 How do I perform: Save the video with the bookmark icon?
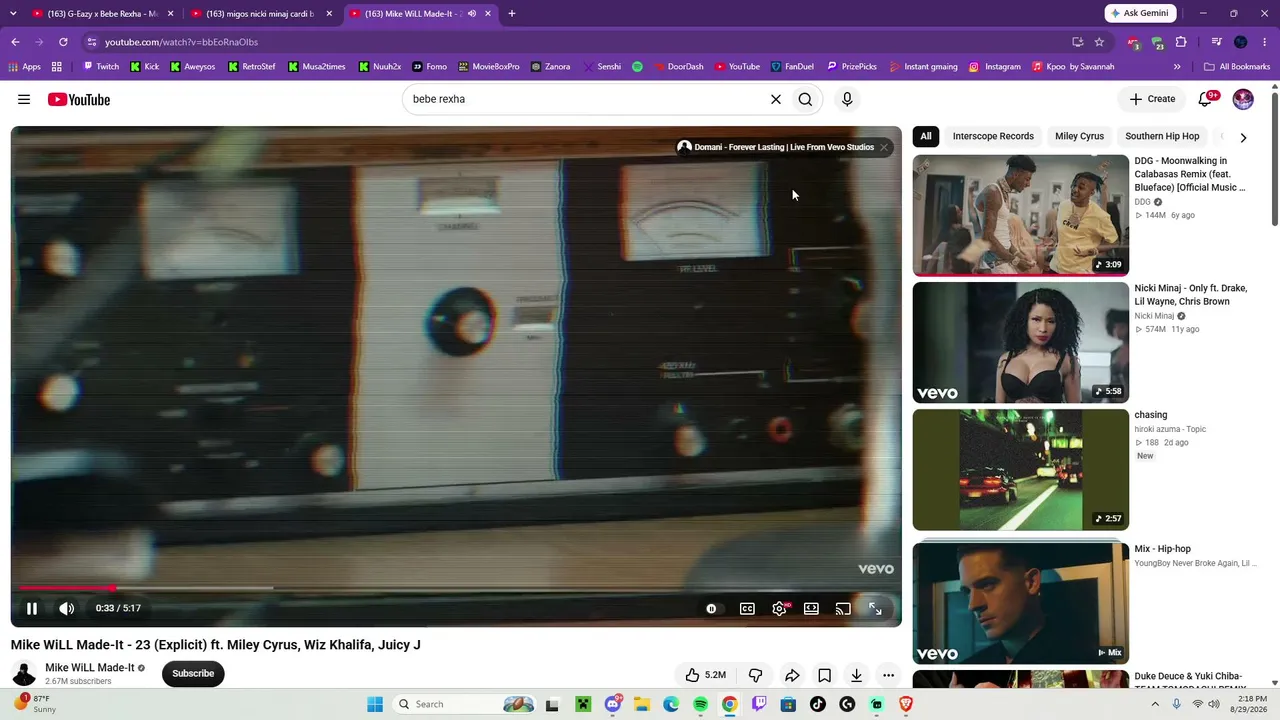[824, 675]
